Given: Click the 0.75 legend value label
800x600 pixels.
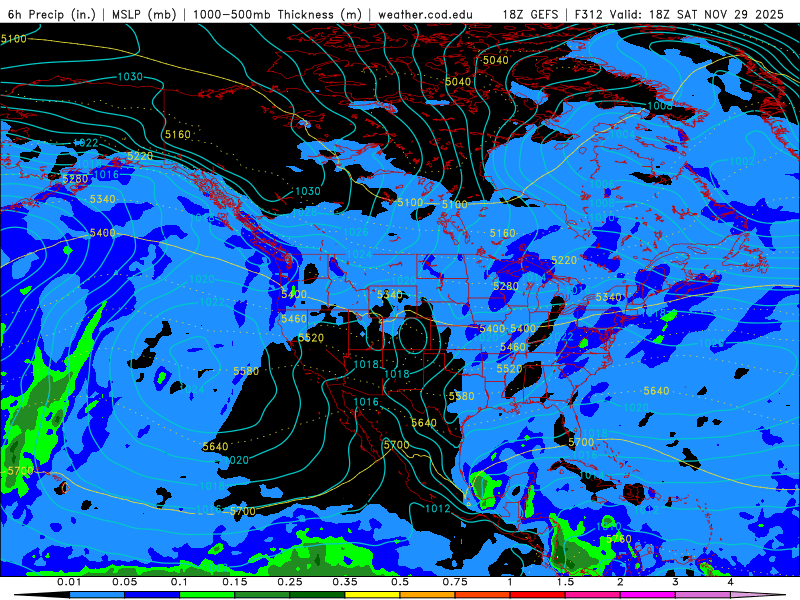Looking at the screenshot, I should (x=455, y=582).
